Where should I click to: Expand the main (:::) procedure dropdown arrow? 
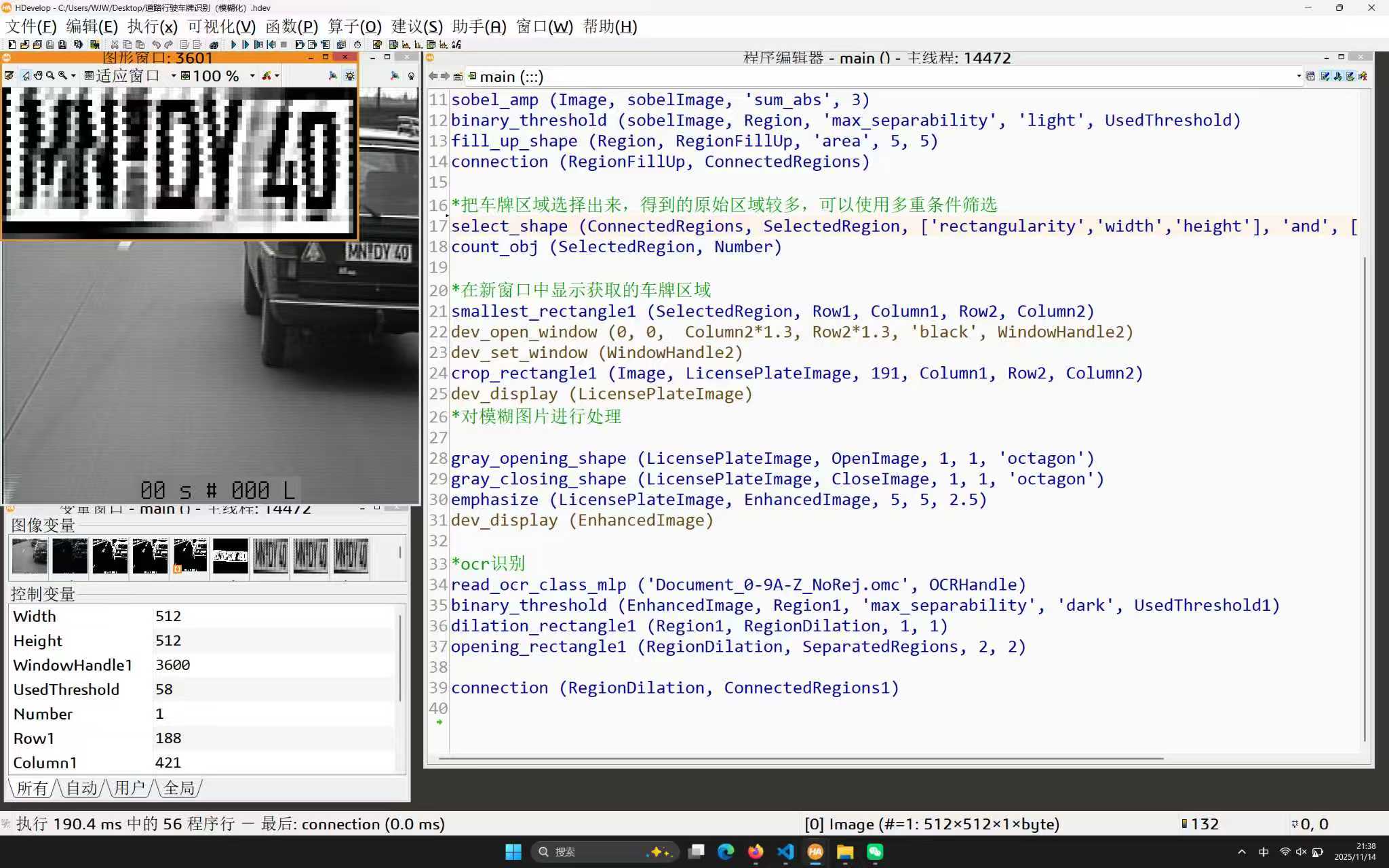click(x=1298, y=77)
